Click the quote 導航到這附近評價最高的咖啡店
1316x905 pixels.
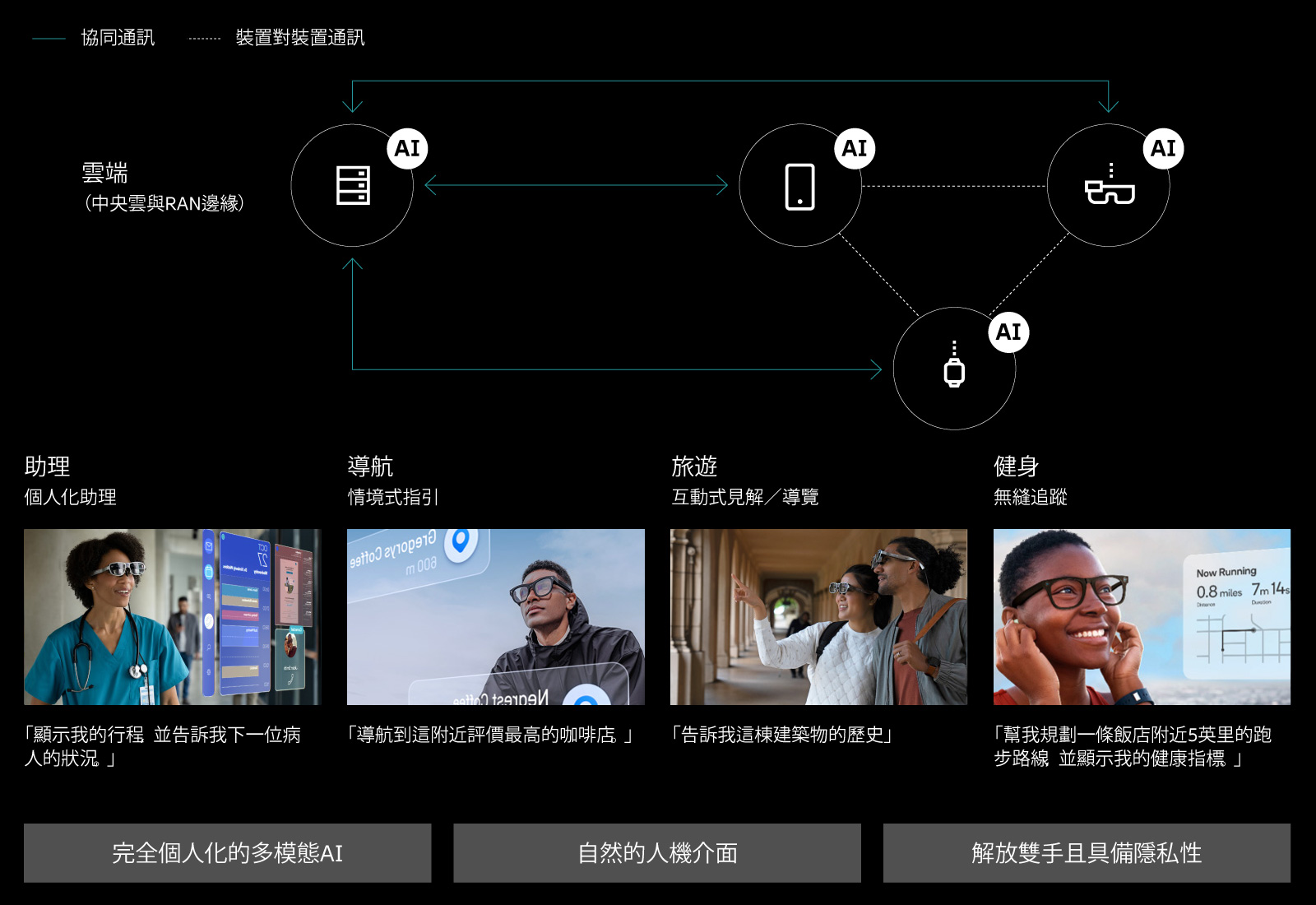pos(490,735)
